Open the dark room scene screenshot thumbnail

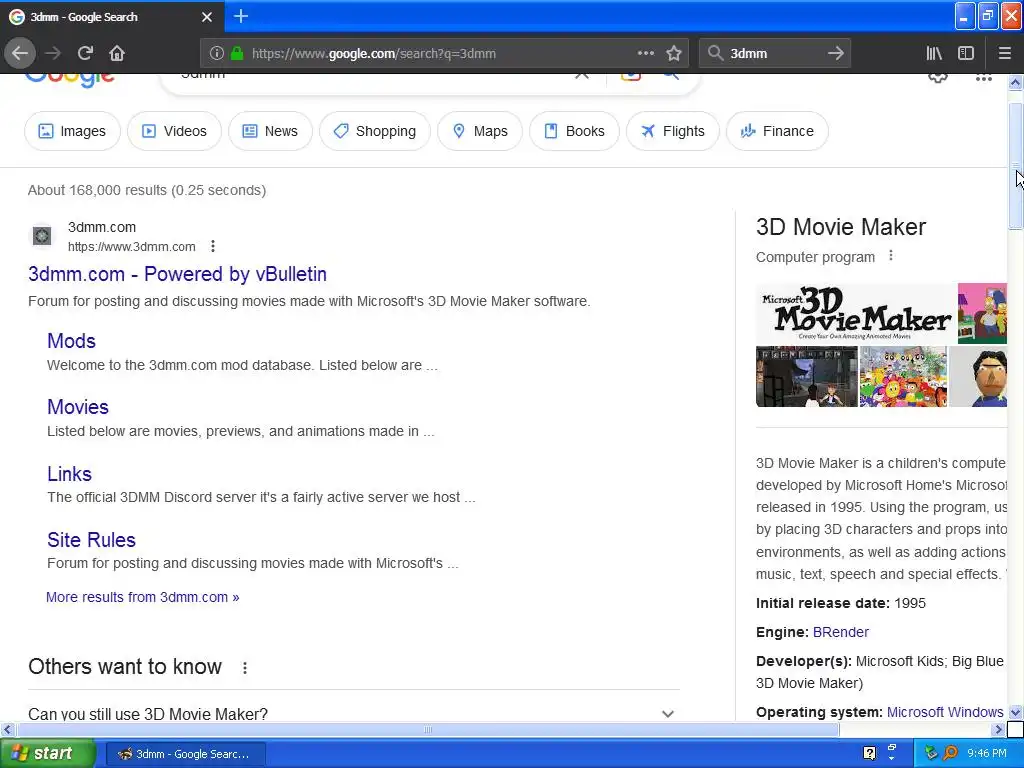(x=807, y=377)
